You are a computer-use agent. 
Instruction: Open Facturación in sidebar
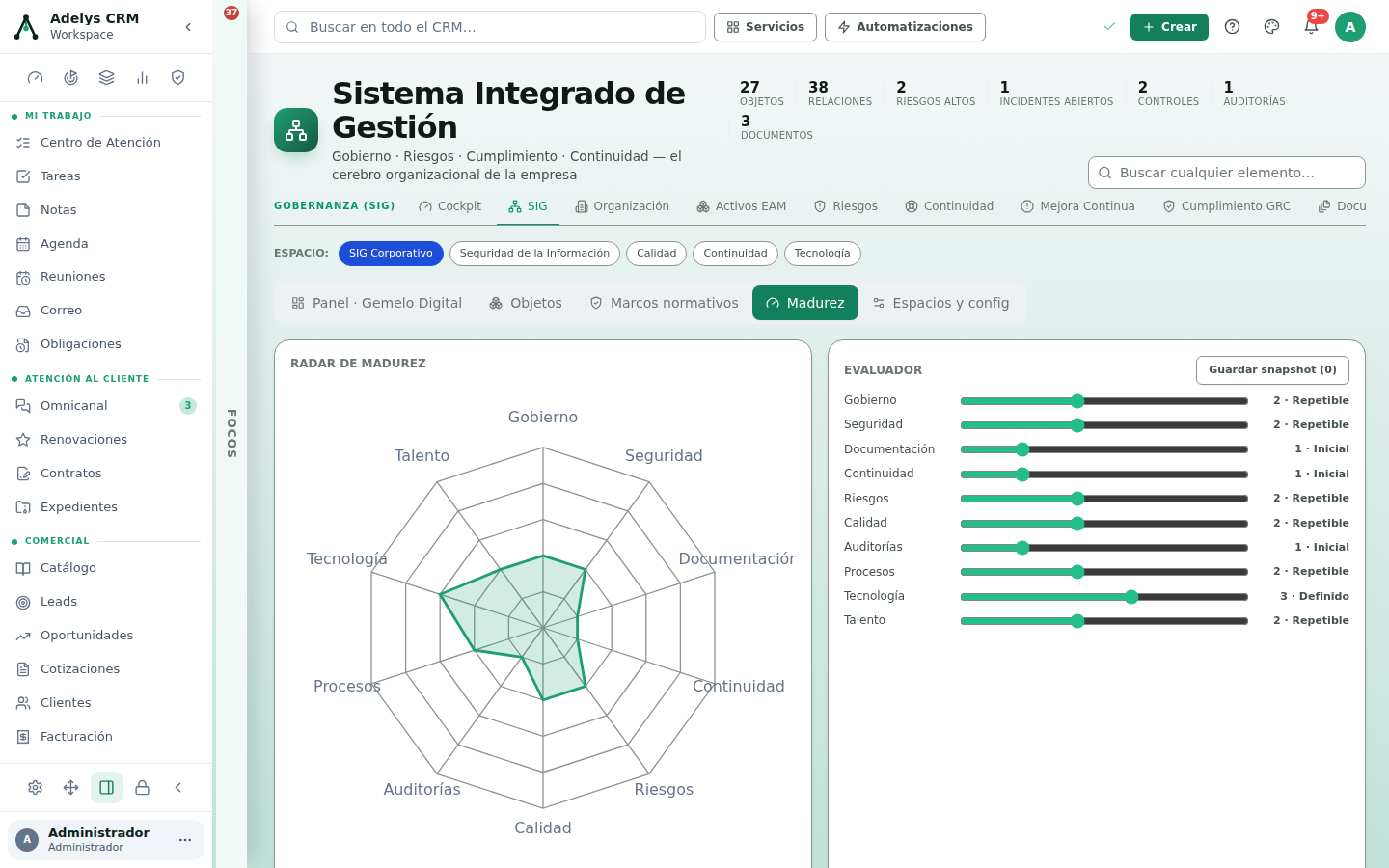pos(106,737)
